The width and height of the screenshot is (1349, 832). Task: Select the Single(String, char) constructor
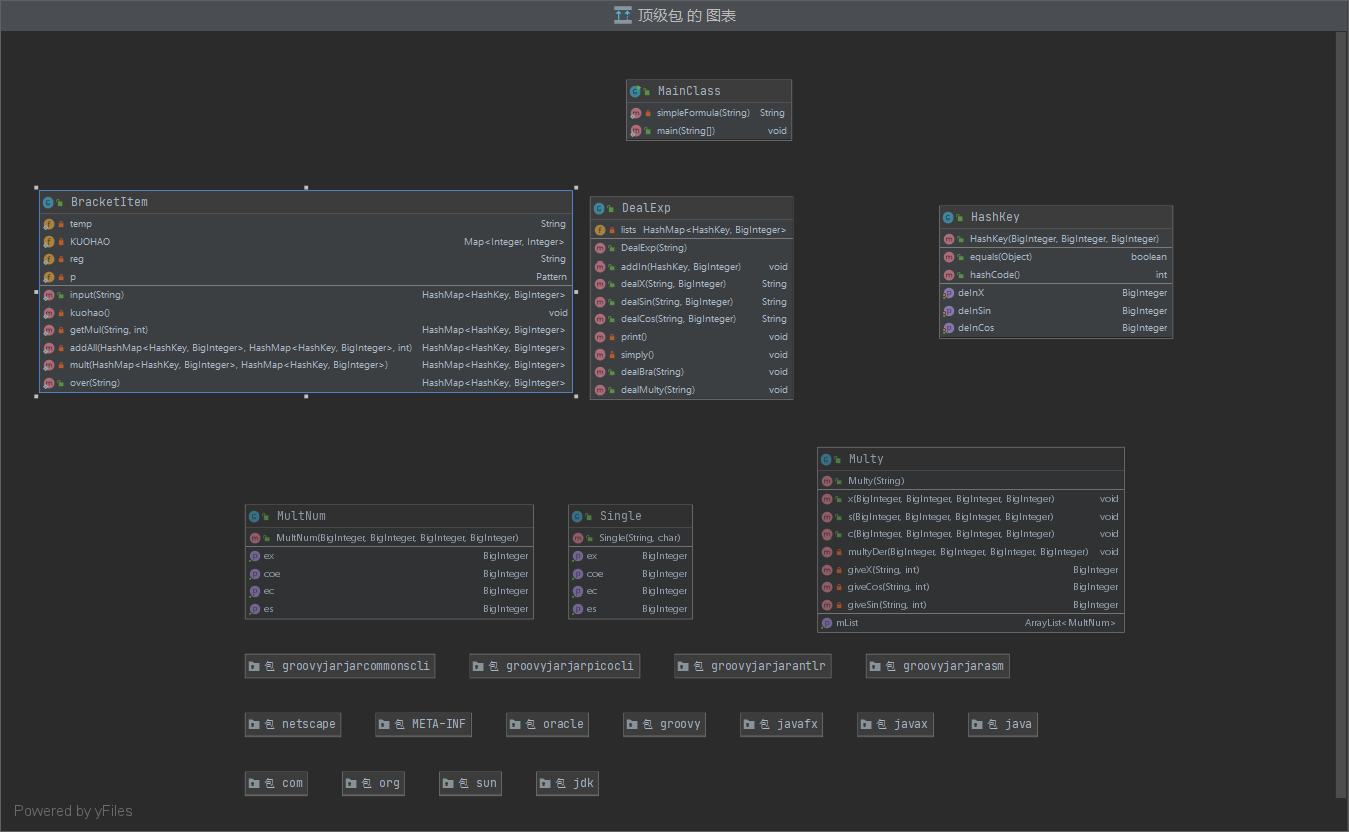pyautogui.click(x=630, y=538)
